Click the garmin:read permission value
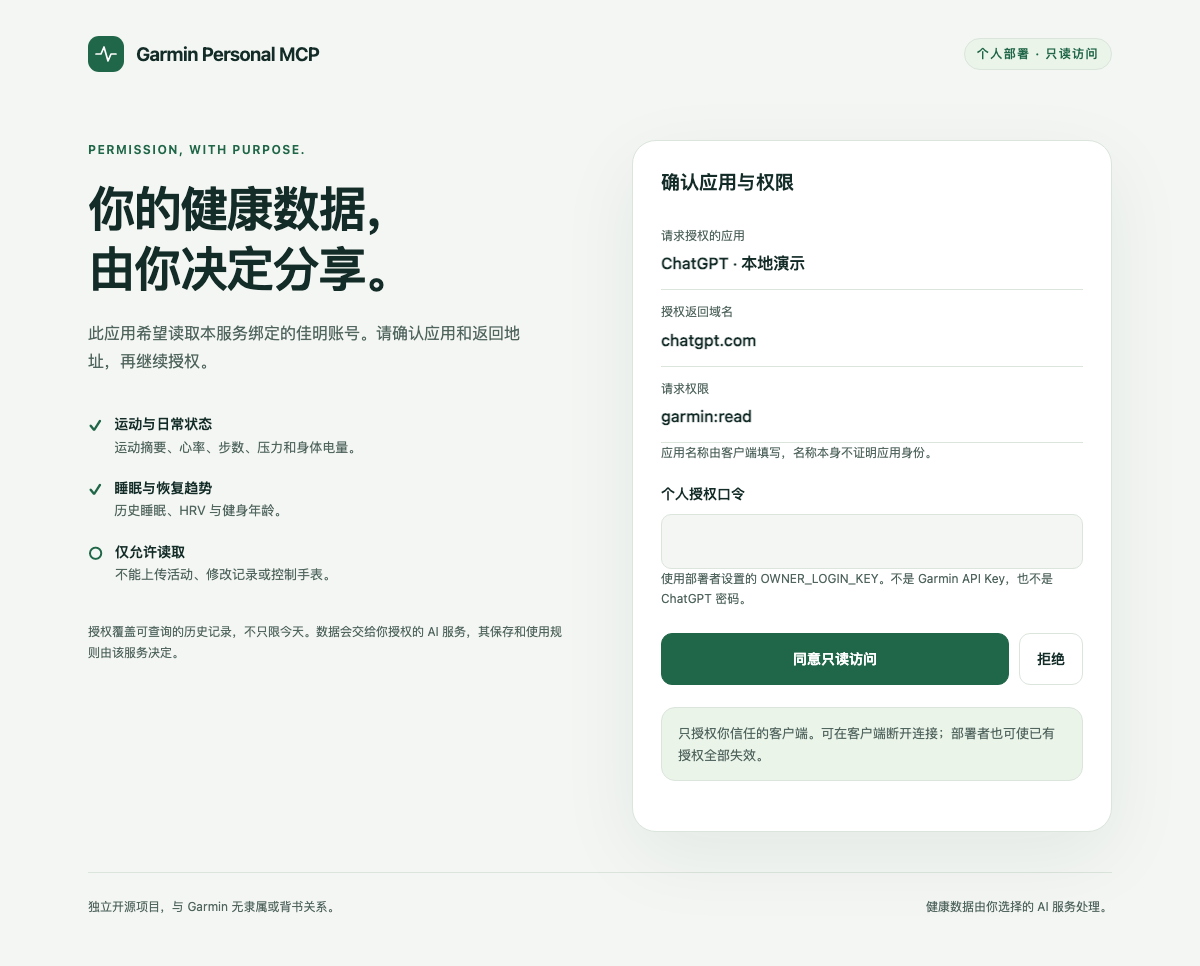The image size is (1200, 966). point(706,416)
